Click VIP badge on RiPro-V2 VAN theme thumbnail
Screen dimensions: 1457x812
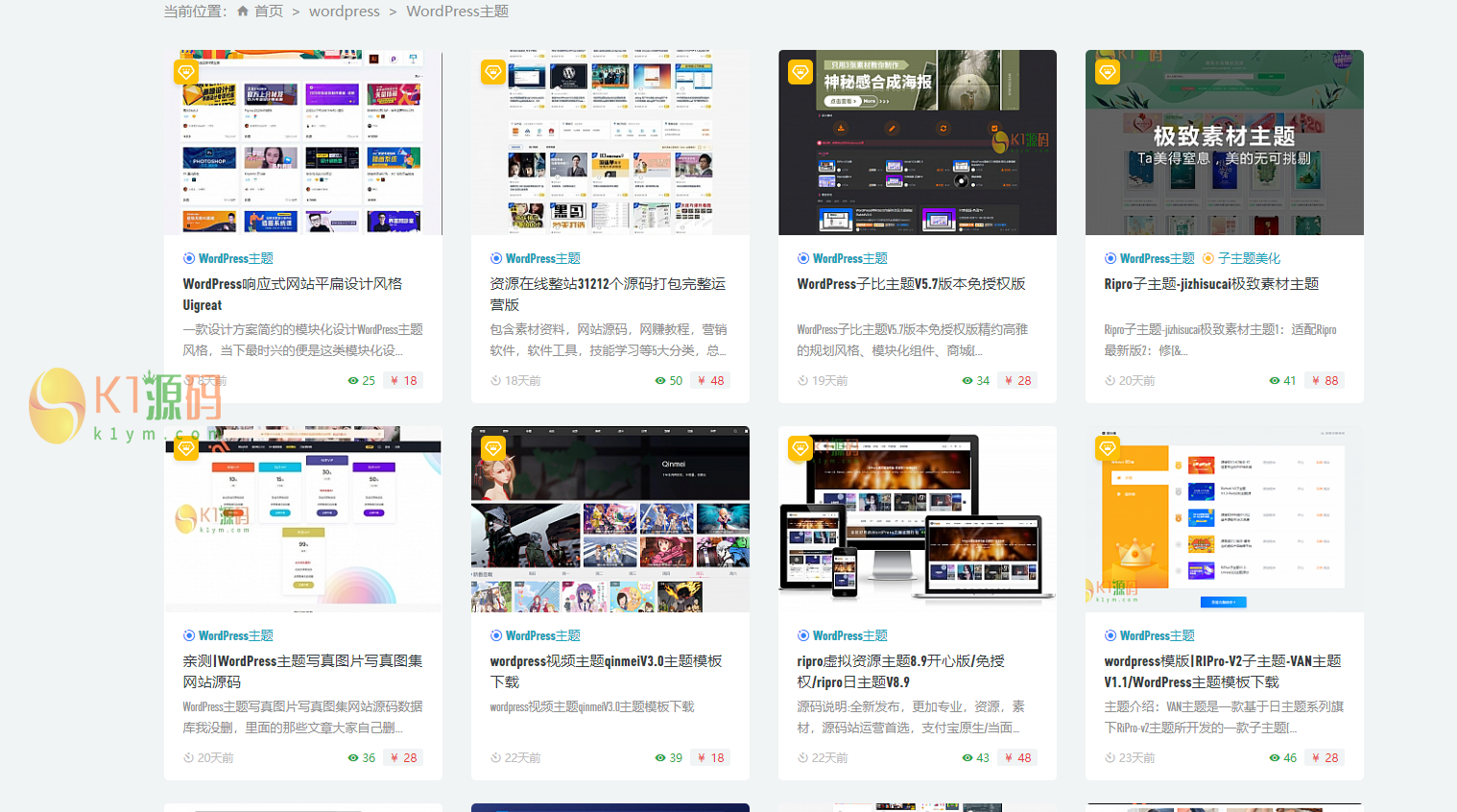[x=1108, y=448]
